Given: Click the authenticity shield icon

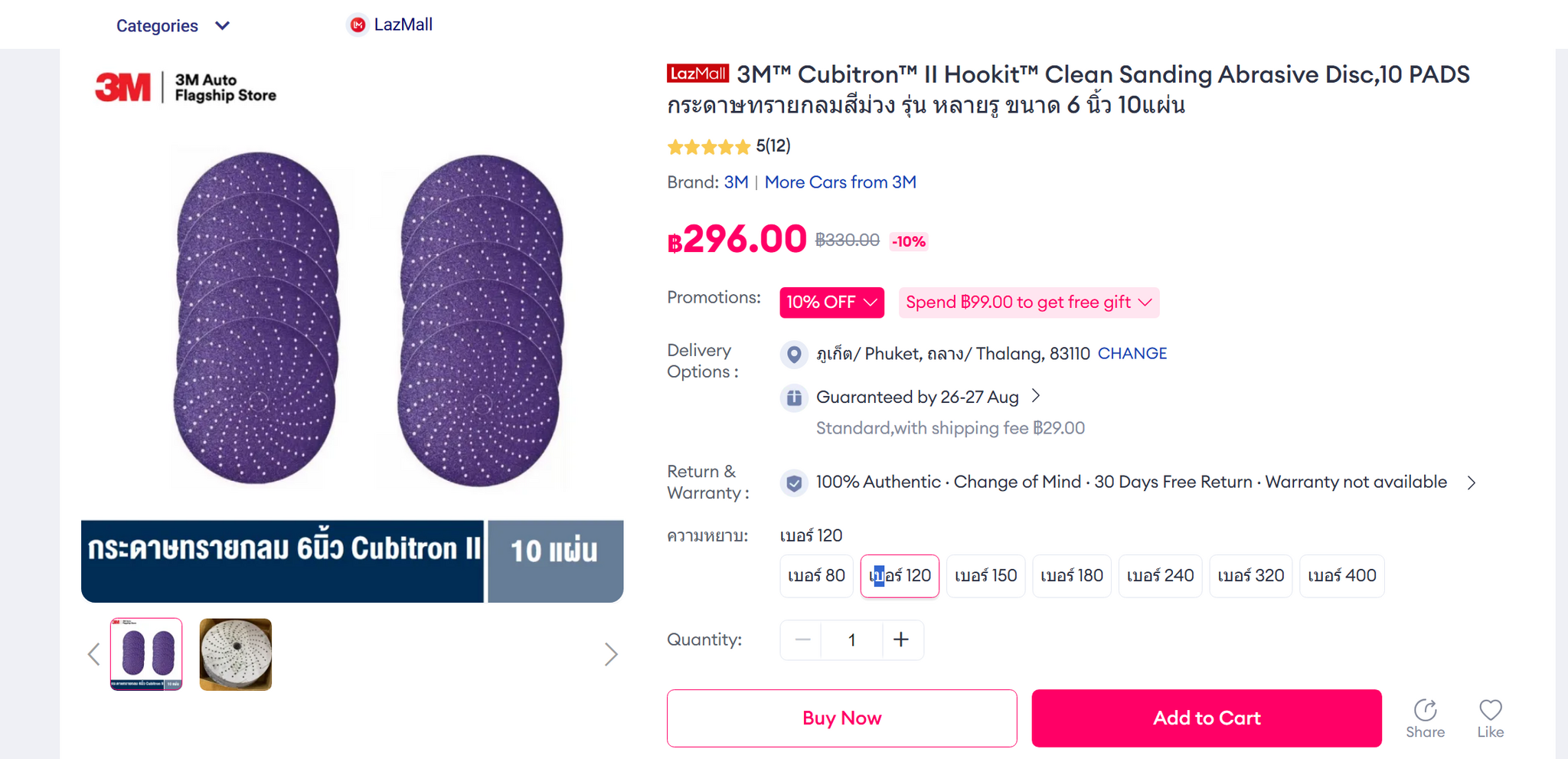Looking at the screenshot, I should pos(794,483).
